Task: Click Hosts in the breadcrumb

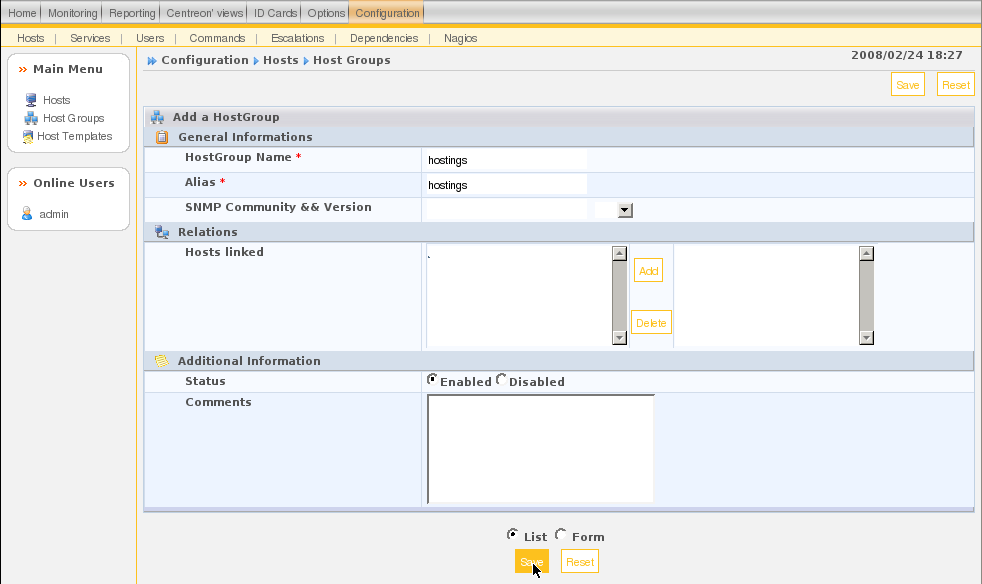Action: click(x=281, y=60)
